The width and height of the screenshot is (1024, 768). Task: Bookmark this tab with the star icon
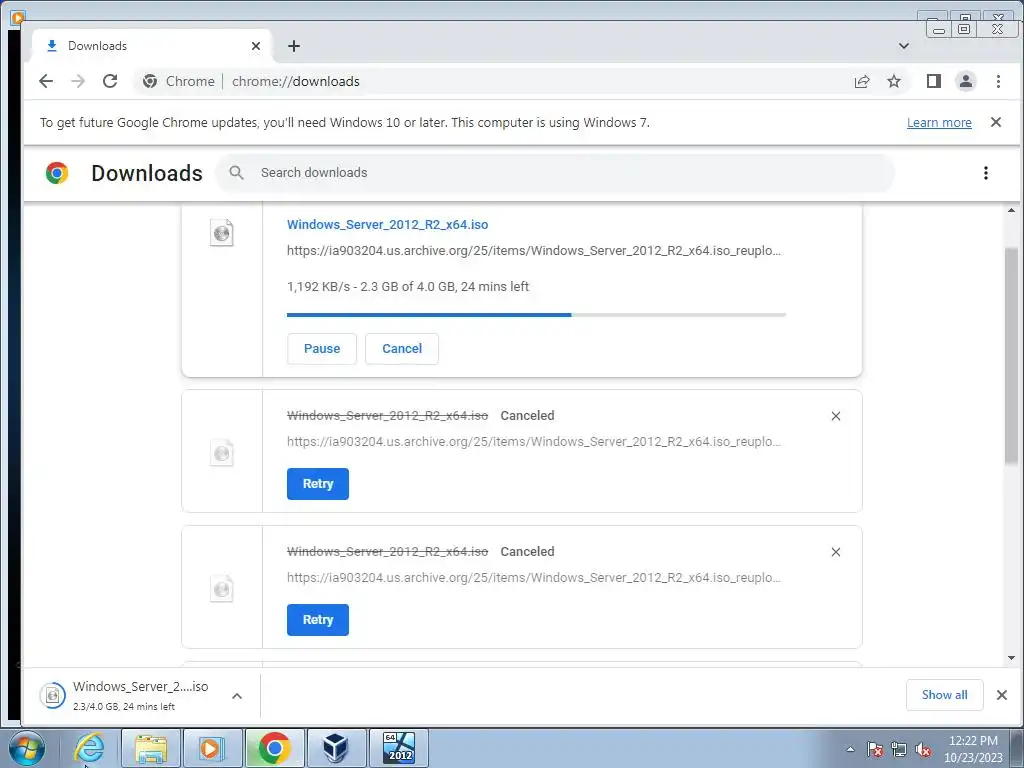(894, 81)
